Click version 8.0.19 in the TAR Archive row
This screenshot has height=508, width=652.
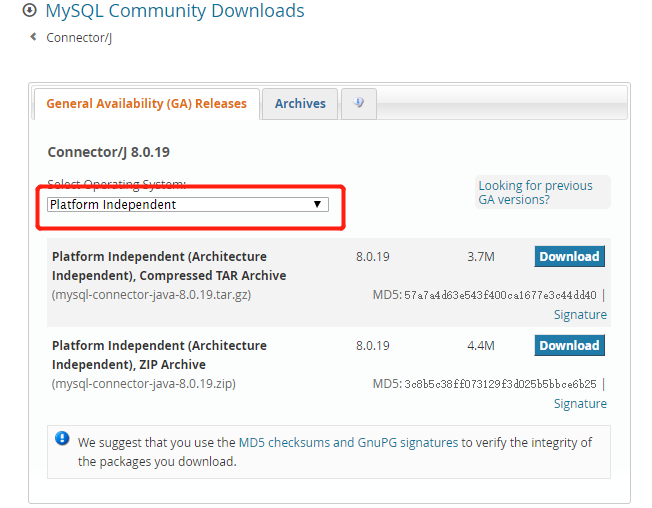(373, 256)
